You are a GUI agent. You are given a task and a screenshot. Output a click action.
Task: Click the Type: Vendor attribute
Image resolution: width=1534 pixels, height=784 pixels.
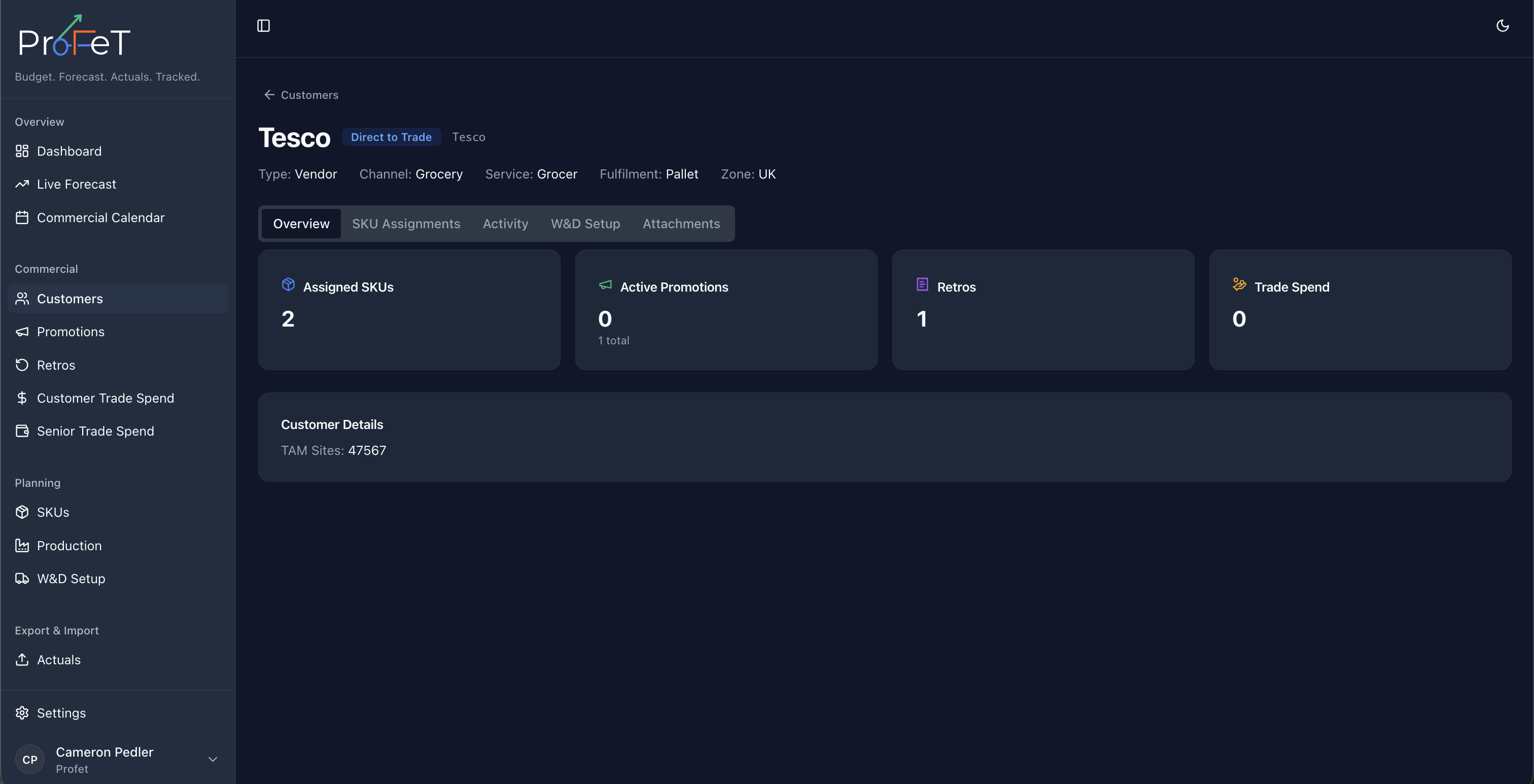click(x=298, y=174)
